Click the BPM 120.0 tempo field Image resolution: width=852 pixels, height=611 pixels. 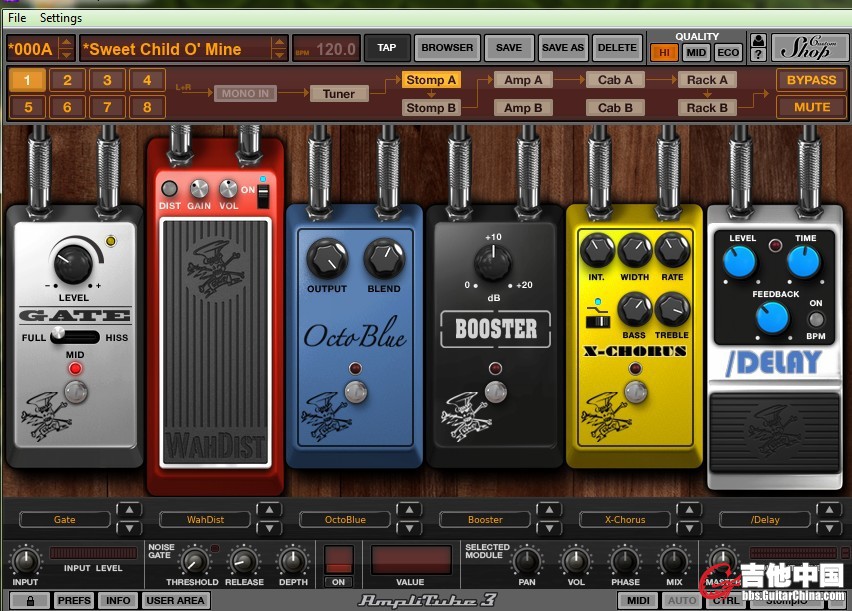(x=325, y=49)
